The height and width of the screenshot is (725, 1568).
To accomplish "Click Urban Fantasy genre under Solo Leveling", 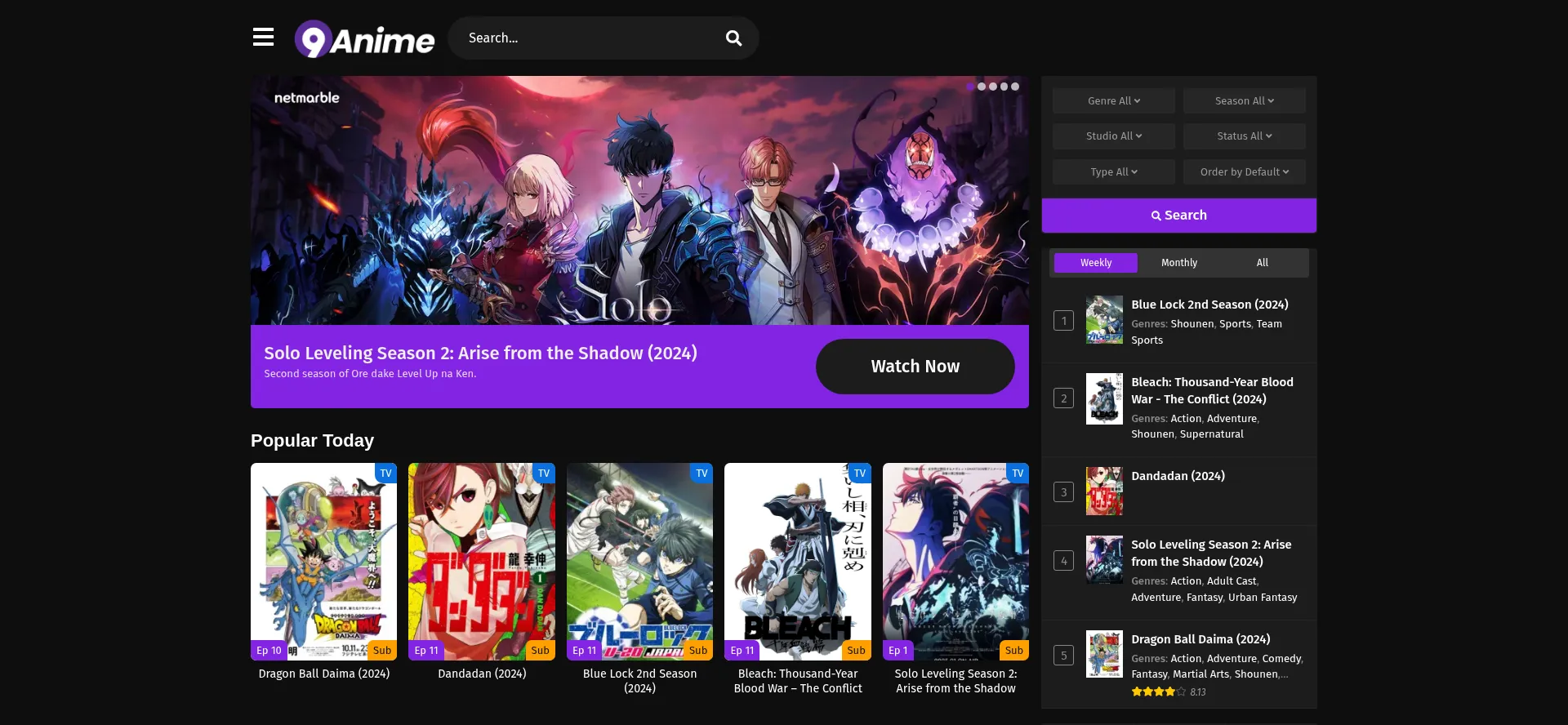I will coord(1263,598).
